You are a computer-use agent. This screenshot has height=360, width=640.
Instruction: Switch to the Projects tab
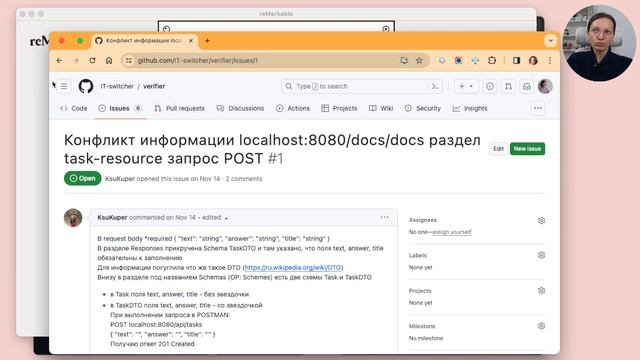(339, 108)
